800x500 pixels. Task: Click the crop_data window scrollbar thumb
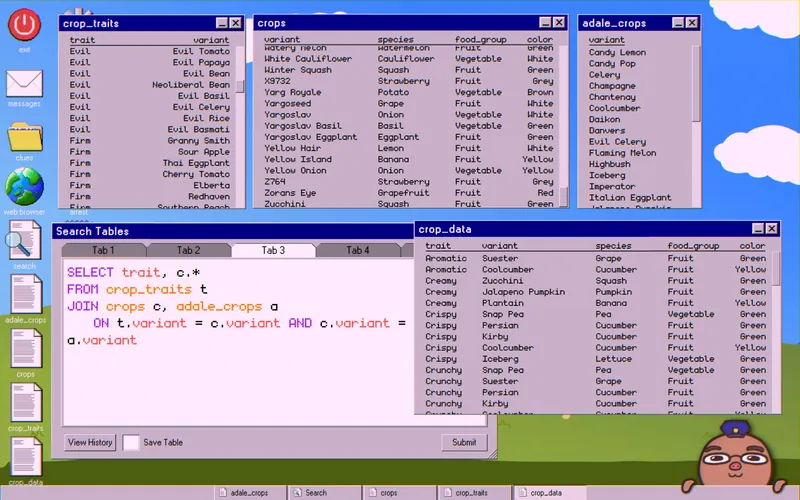(x=776, y=268)
